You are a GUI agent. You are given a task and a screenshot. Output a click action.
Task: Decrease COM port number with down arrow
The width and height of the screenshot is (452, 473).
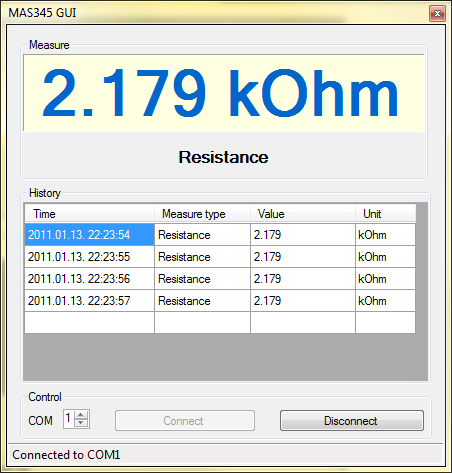(81, 423)
